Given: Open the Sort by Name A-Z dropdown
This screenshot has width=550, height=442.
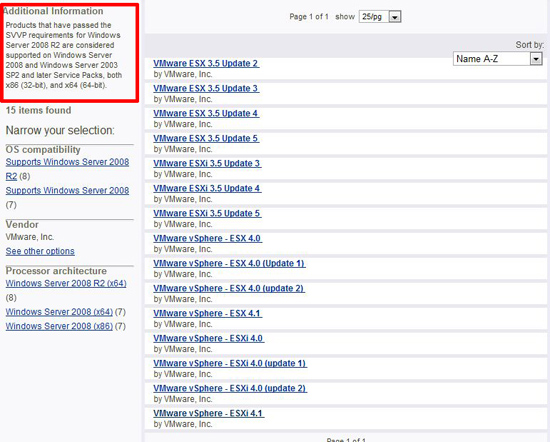Looking at the screenshot, I should [498, 59].
